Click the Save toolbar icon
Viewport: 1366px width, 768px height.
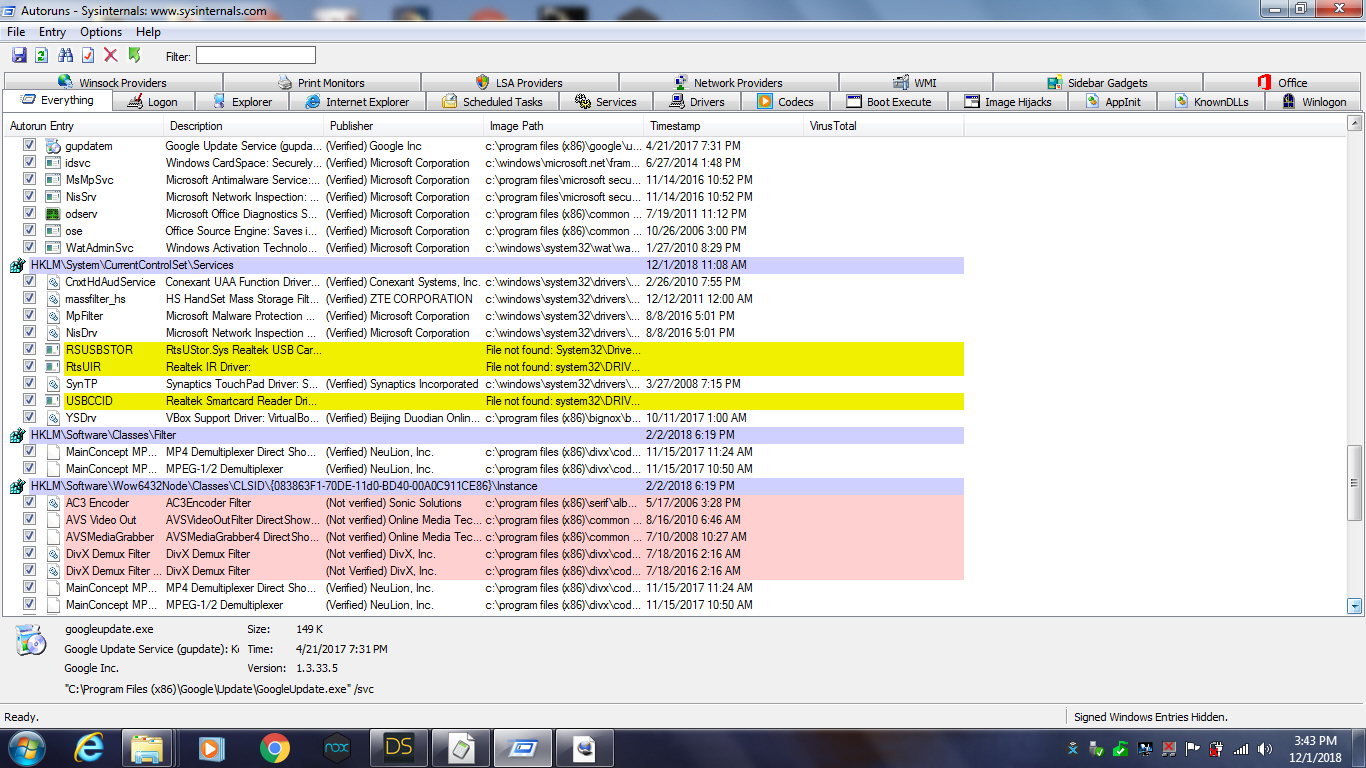(x=19, y=55)
